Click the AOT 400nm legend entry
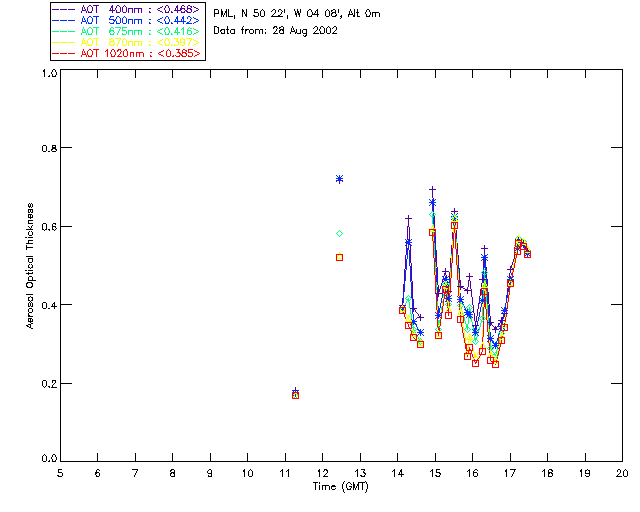 coord(126,9)
